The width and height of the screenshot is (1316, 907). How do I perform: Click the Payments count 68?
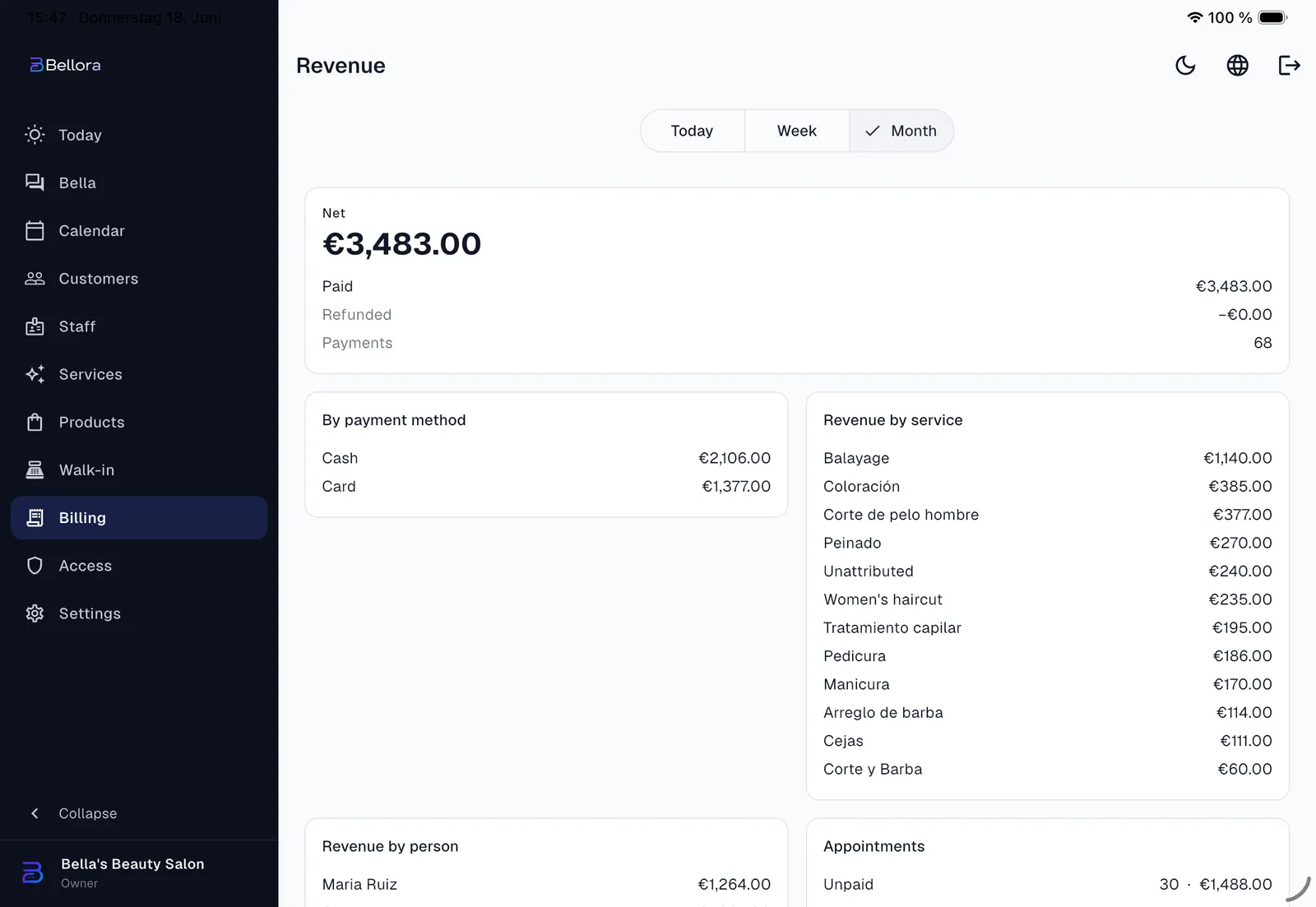pos(1263,343)
